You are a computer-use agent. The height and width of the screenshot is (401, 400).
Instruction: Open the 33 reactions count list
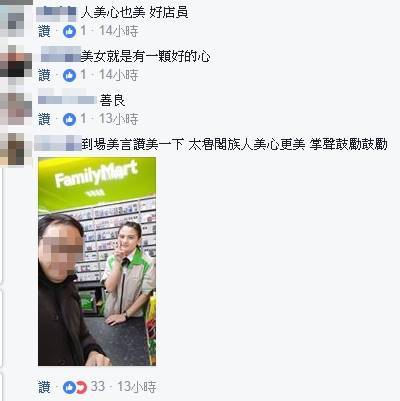98,387
